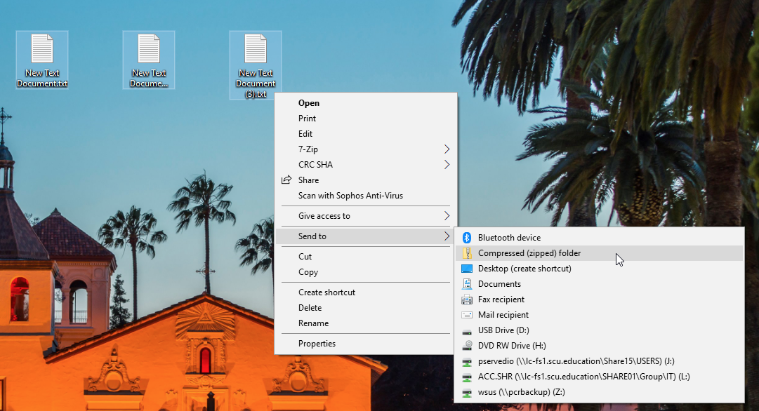This screenshot has height=411, width=759.
Task: Click the Desktop shortcut monitor icon
Action: pyautogui.click(x=467, y=269)
